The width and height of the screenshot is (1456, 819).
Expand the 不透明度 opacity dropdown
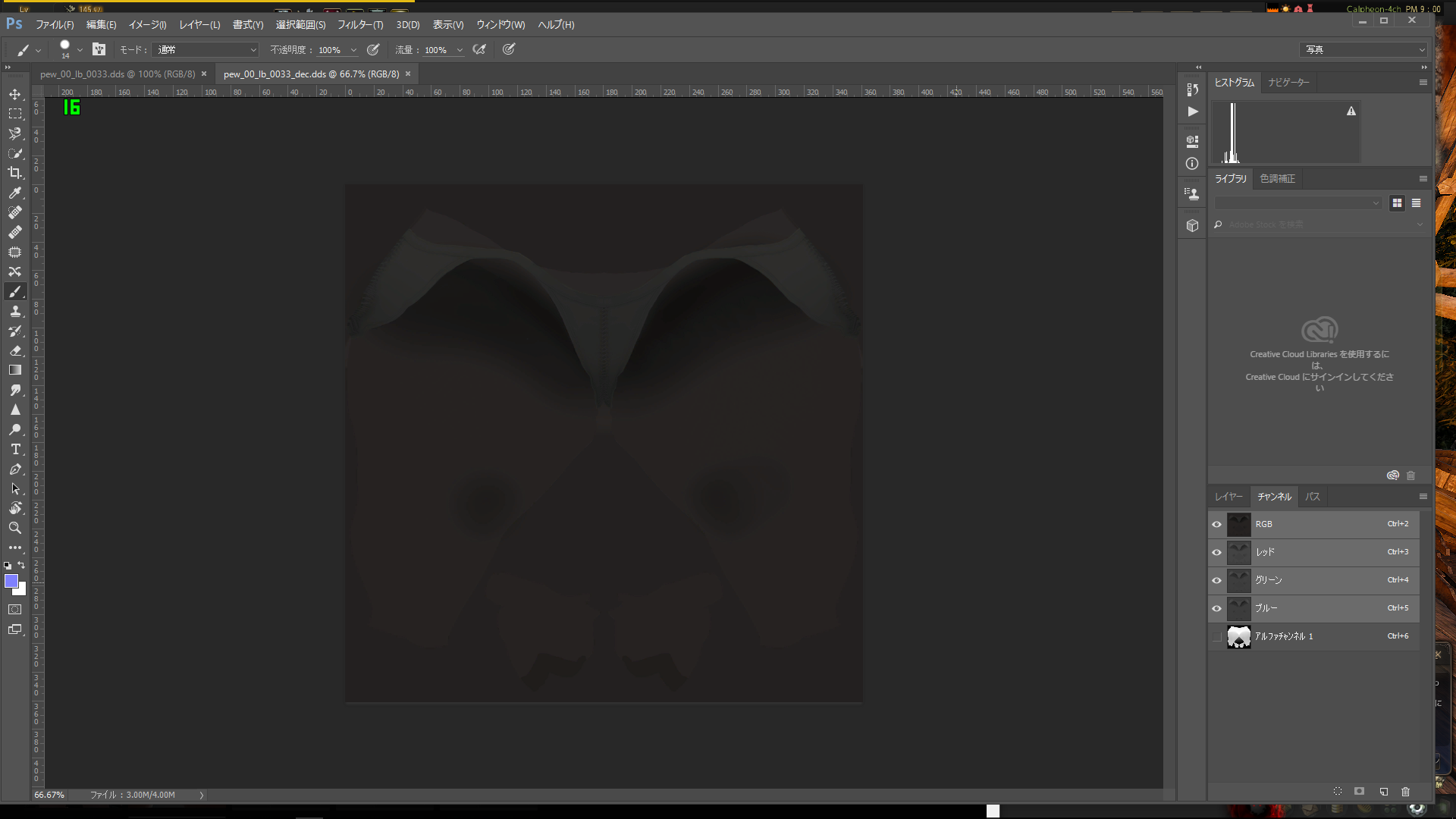click(x=353, y=50)
